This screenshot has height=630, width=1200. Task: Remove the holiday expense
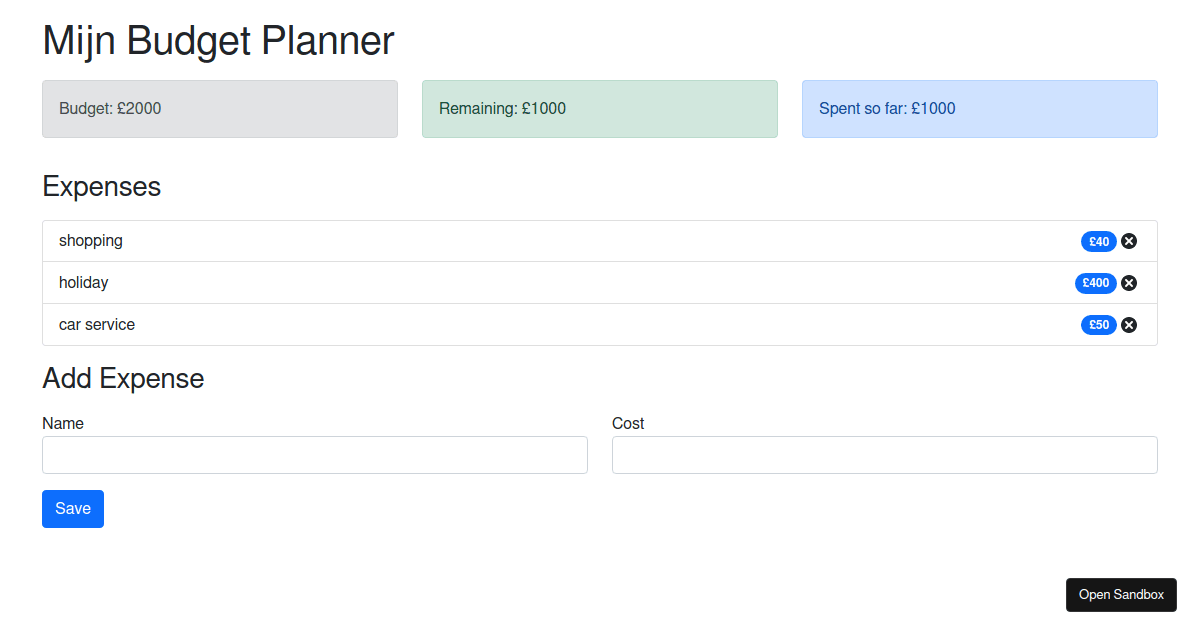1128,283
